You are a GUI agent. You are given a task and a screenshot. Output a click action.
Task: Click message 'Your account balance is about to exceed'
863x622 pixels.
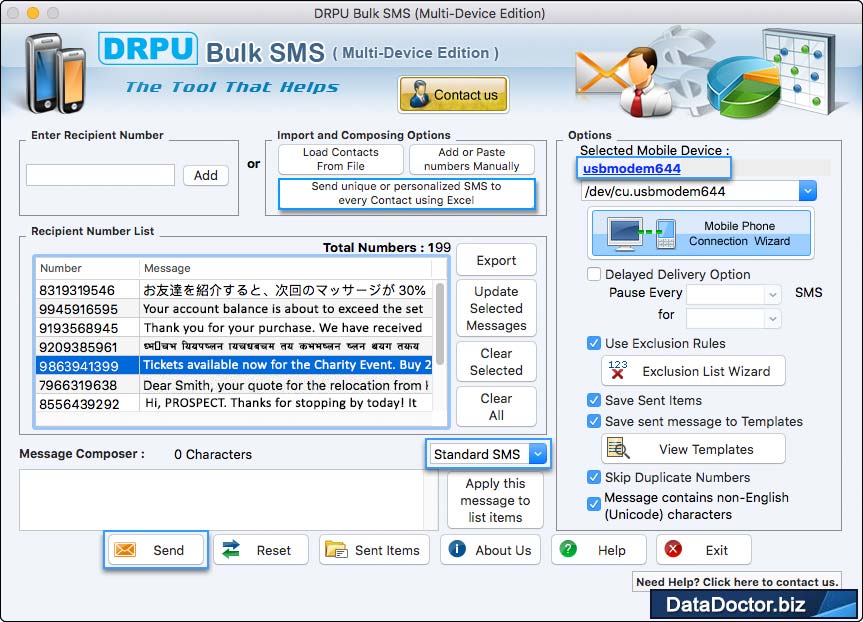tap(283, 309)
